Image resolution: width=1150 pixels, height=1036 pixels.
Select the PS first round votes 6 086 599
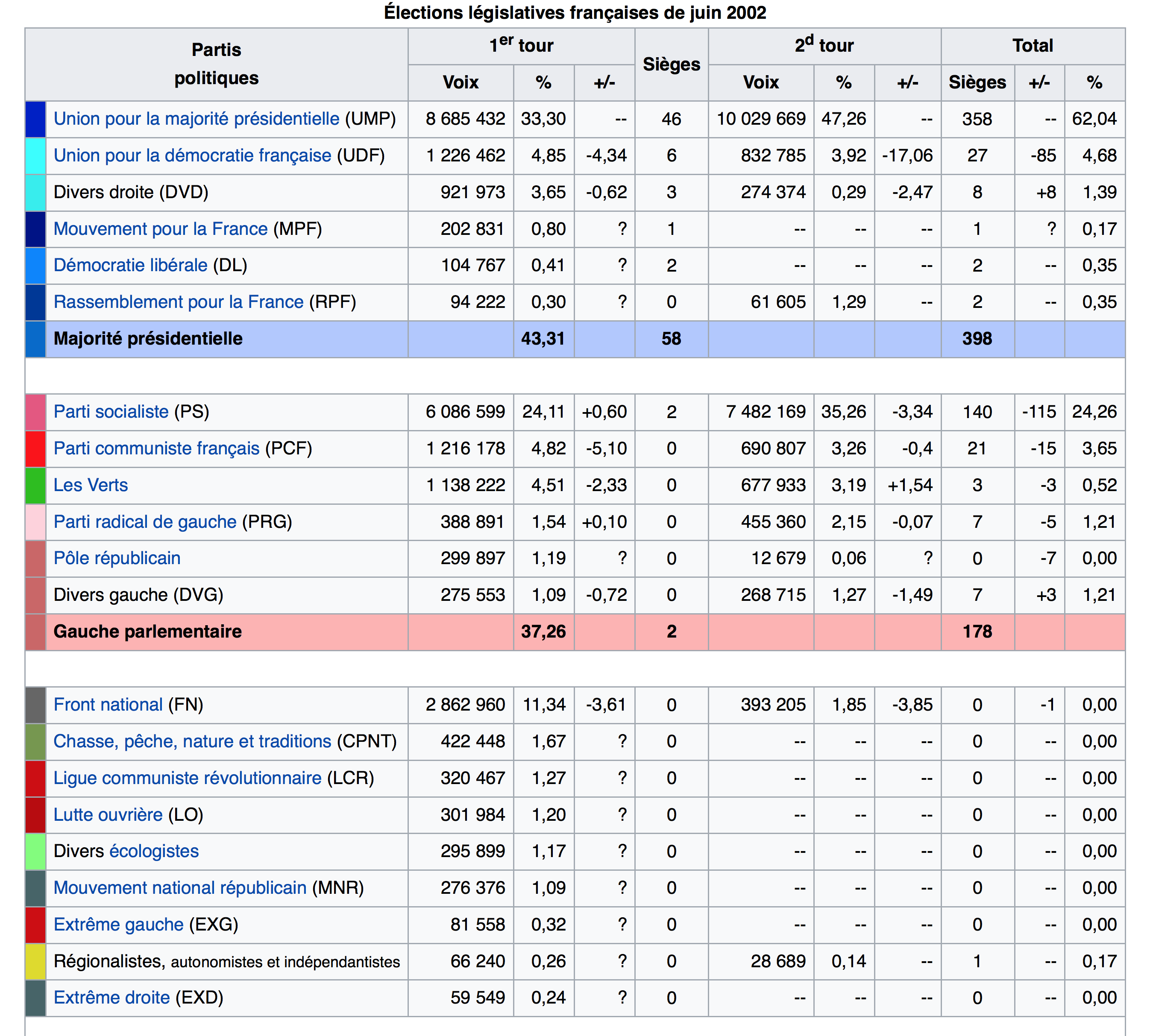[x=465, y=412]
